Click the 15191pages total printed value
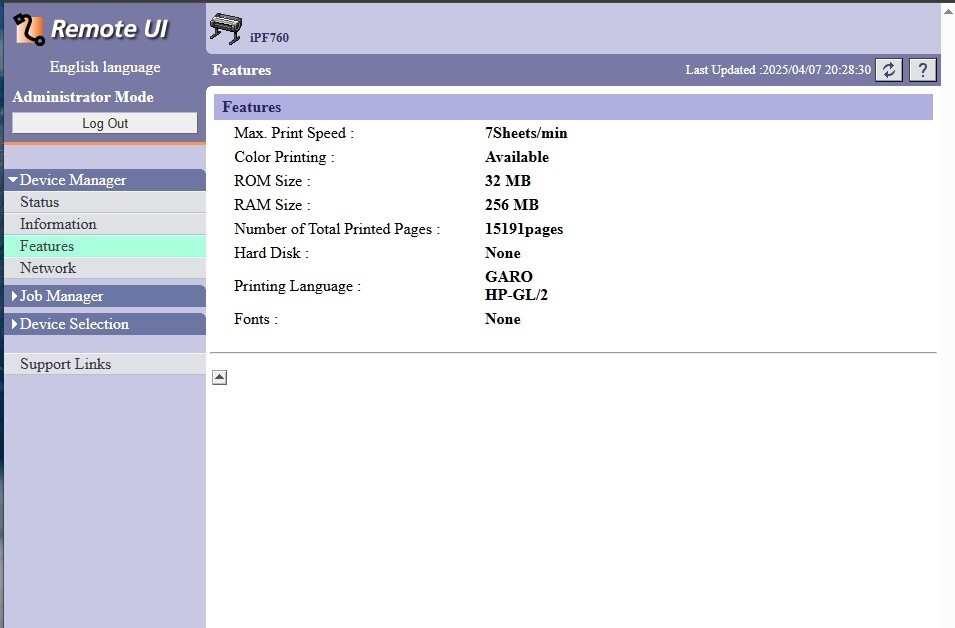 (x=524, y=229)
